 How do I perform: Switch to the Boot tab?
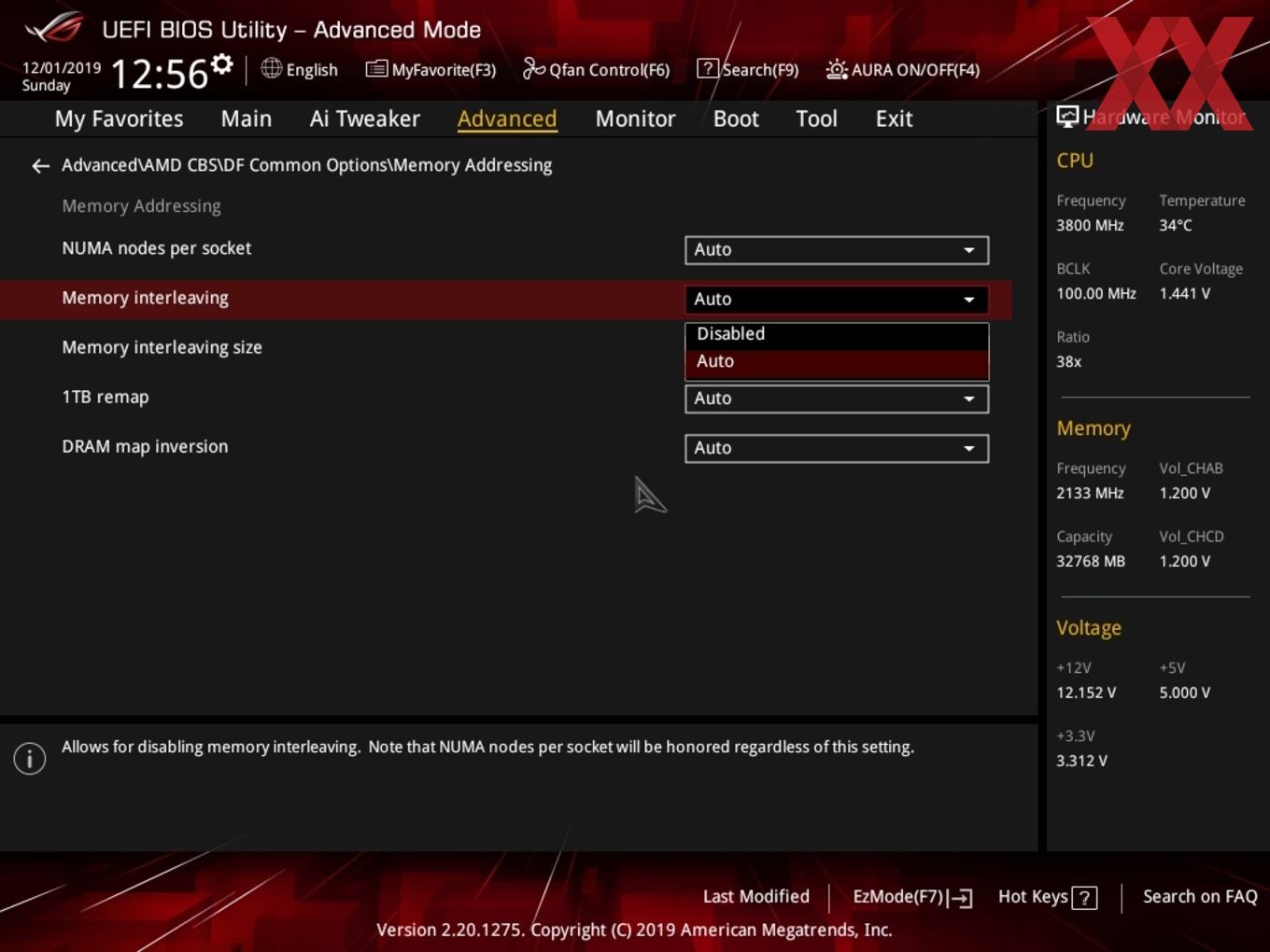pos(736,119)
